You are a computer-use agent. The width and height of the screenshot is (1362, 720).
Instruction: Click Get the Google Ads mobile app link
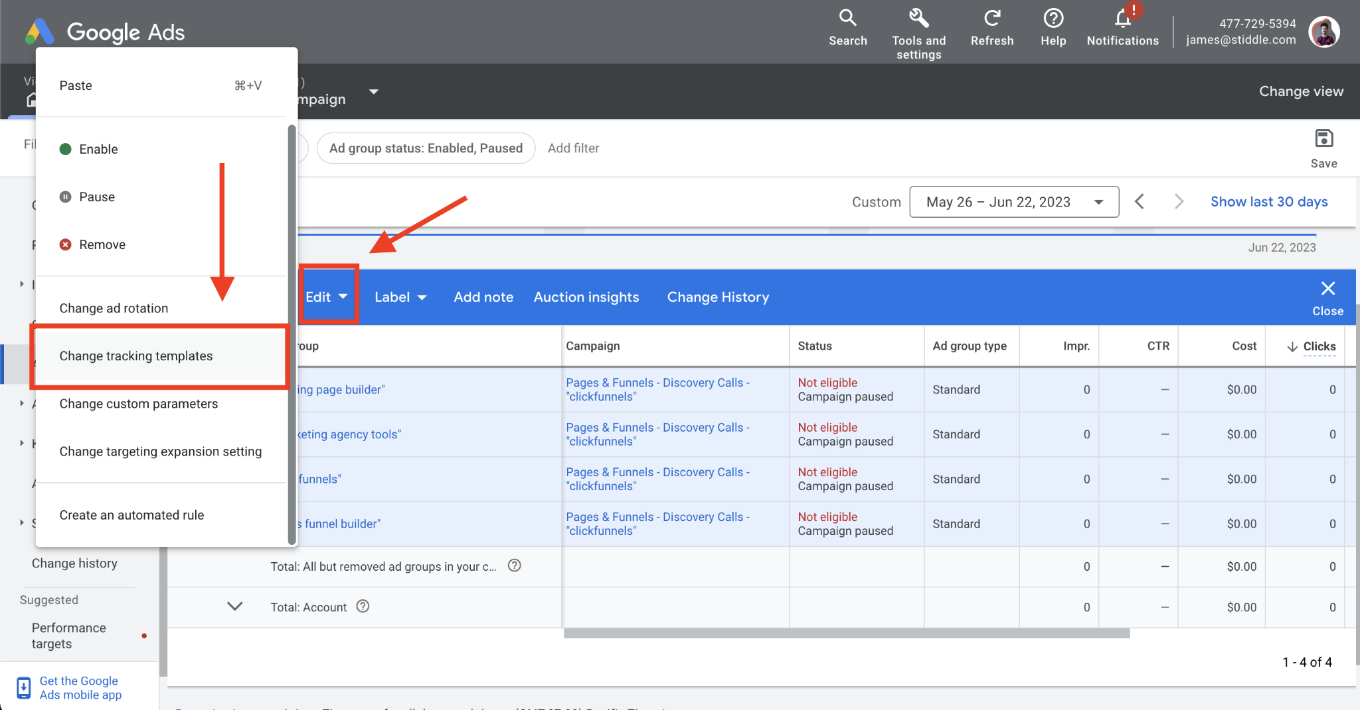point(80,688)
